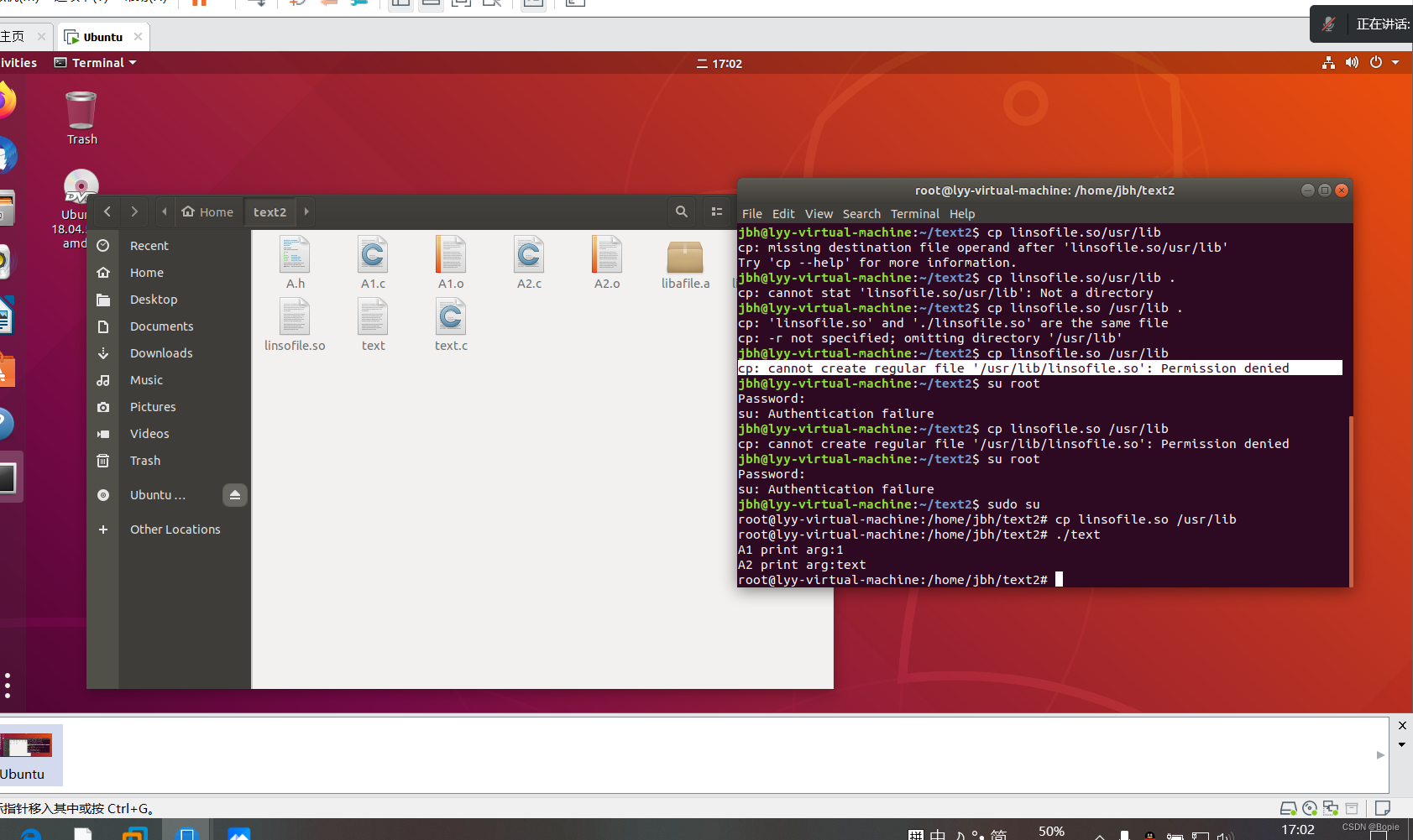The width and height of the screenshot is (1413, 840).
Task: Open Desktop folder in sidebar
Action: [x=169, y=300]
